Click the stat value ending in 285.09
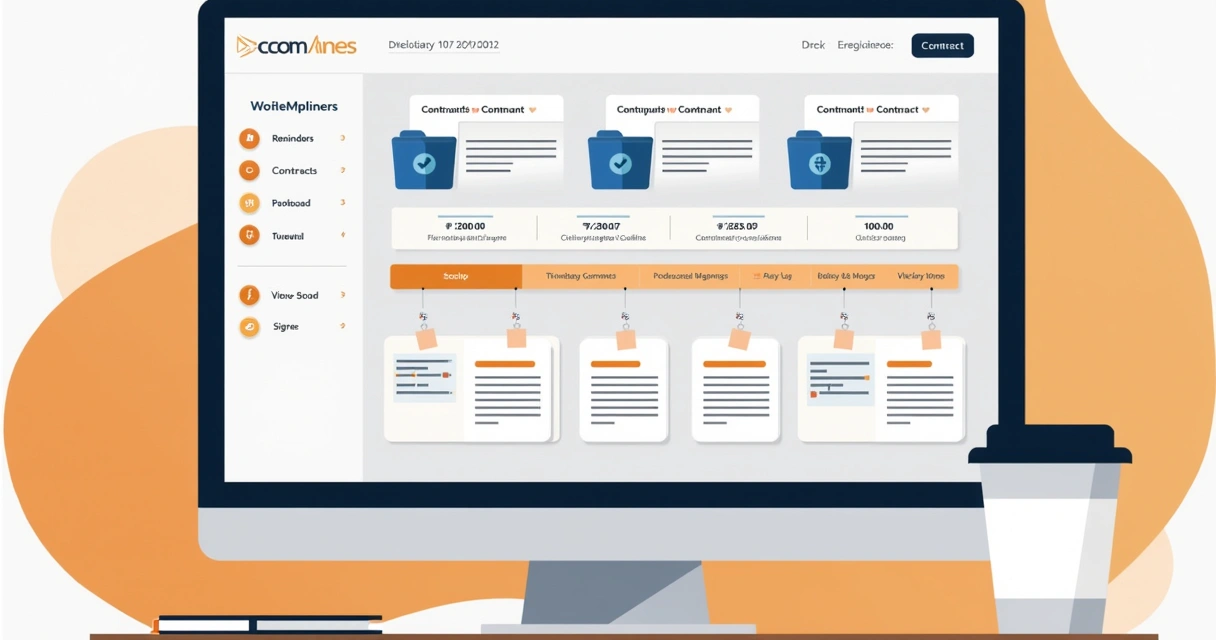The height and width of the screenshot is (640, 1216). [x=738, y=227]
